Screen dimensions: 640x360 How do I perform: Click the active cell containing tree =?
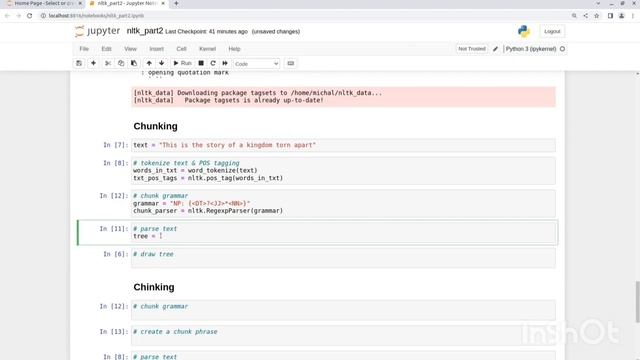(343, 233)
